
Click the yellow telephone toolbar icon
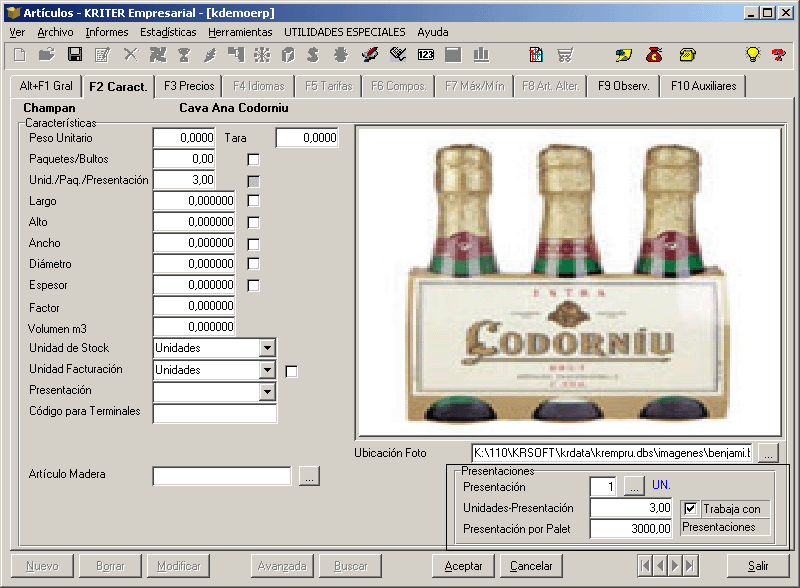[687, 55]
